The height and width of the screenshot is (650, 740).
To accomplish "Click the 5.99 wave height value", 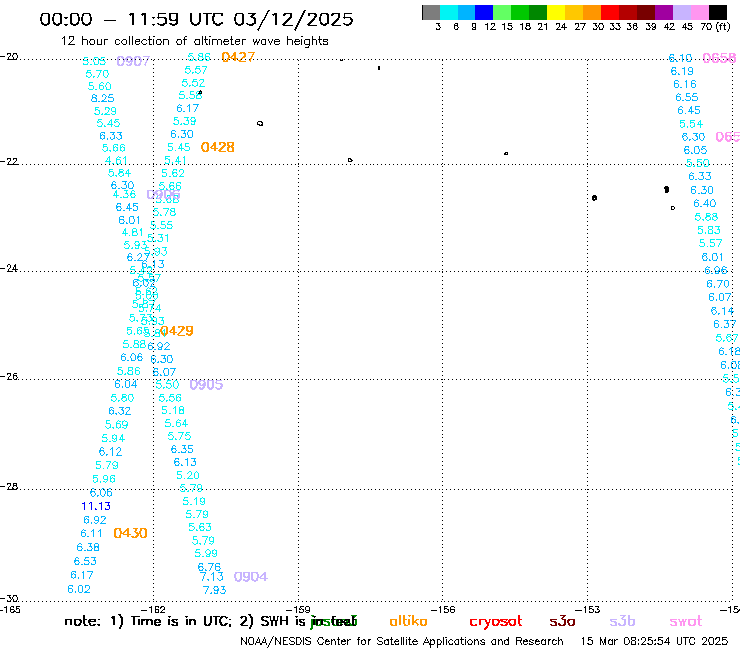I will [x=206, y=553].
